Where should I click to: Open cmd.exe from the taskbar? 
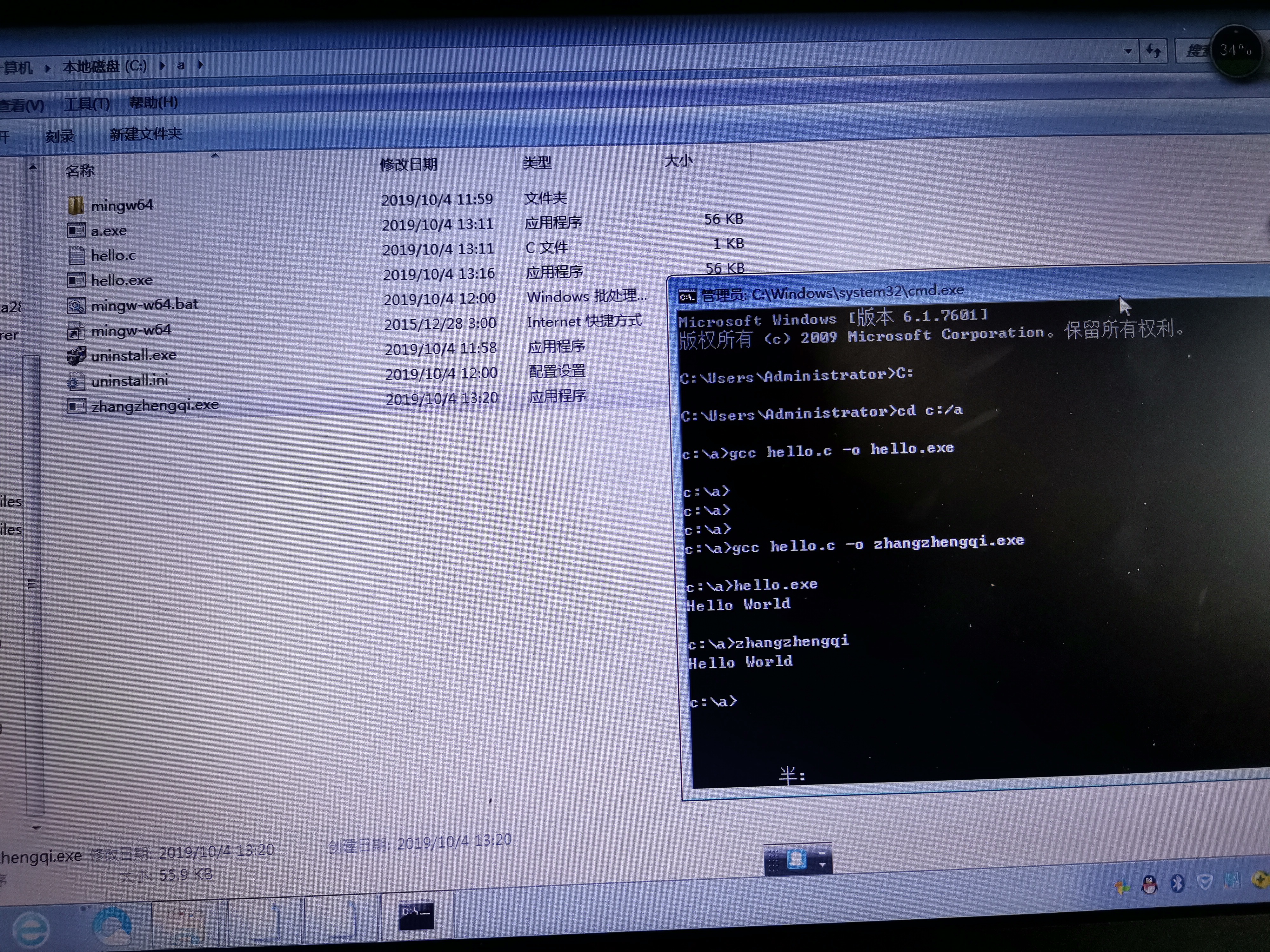(416, 915)
